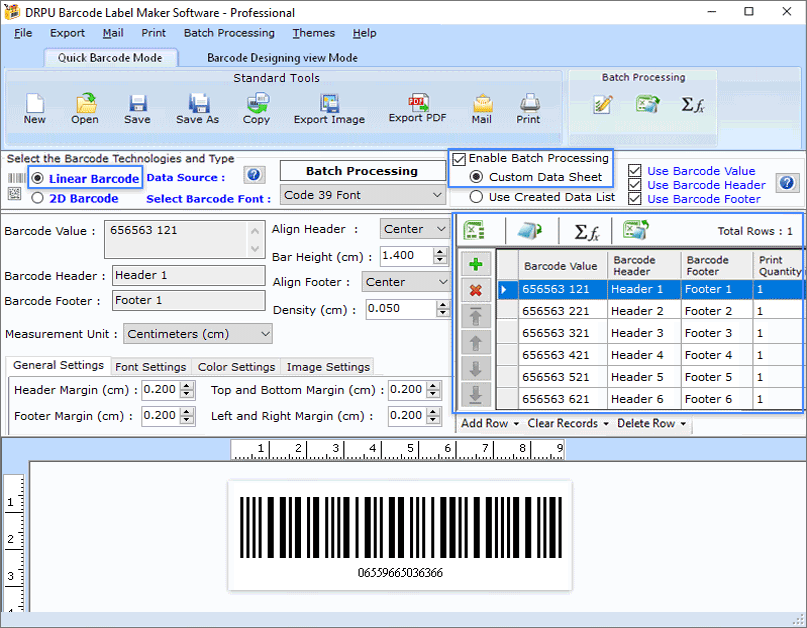Image resolution: width=807 pixels, height=628 pixels.
Task: Click the Sigma fx formula icon above the grid
Action: tap(587, 230)
